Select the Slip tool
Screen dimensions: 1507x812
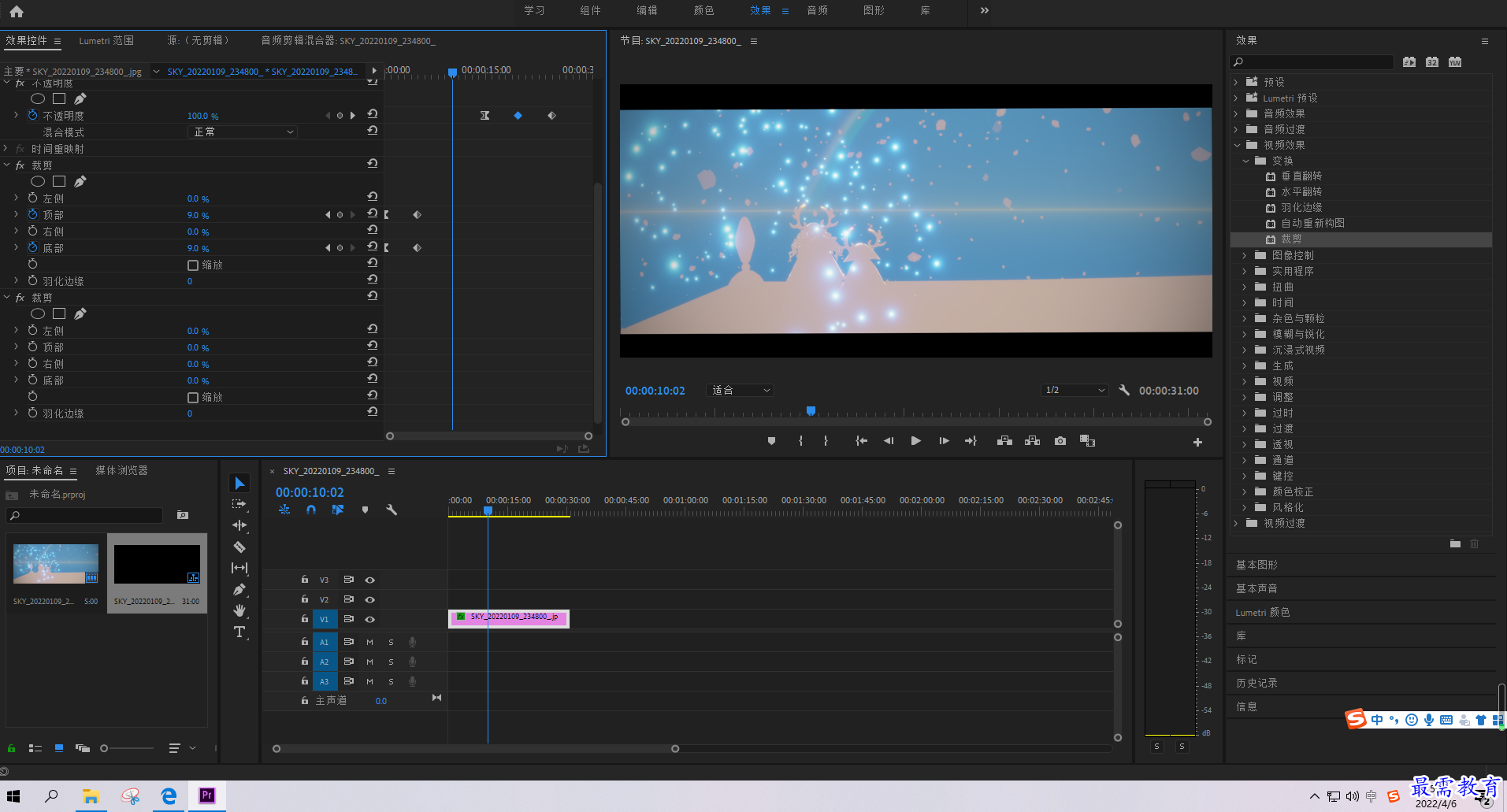pos(239,568)
